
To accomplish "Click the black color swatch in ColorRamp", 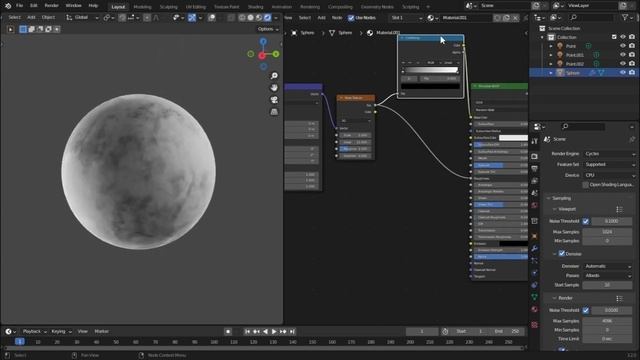I will click(x=430, y=86).
